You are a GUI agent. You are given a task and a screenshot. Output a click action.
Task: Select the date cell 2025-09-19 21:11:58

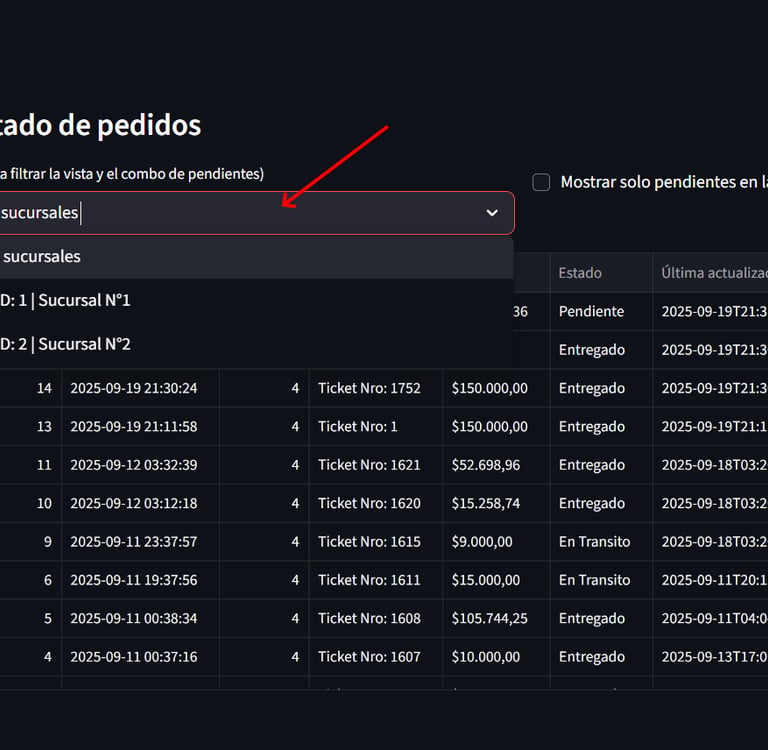(140, 427)
